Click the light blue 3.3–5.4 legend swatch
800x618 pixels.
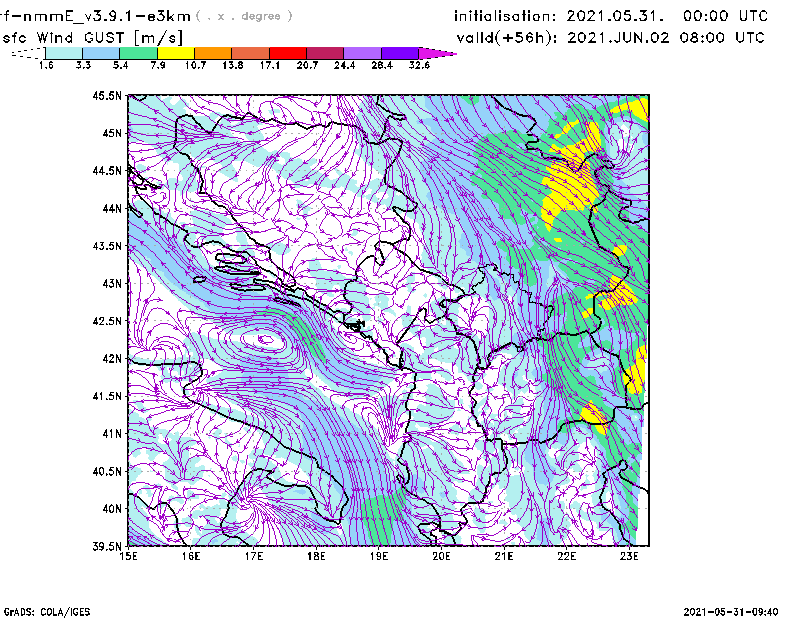pos(101,53)
